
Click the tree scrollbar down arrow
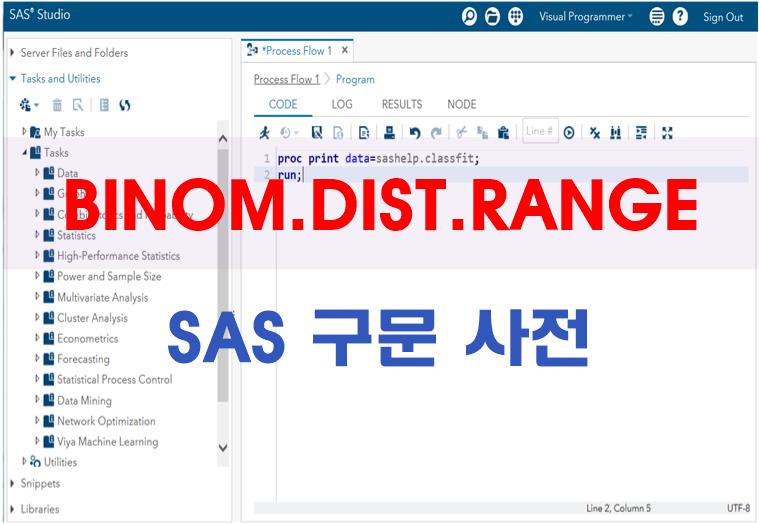223,448
